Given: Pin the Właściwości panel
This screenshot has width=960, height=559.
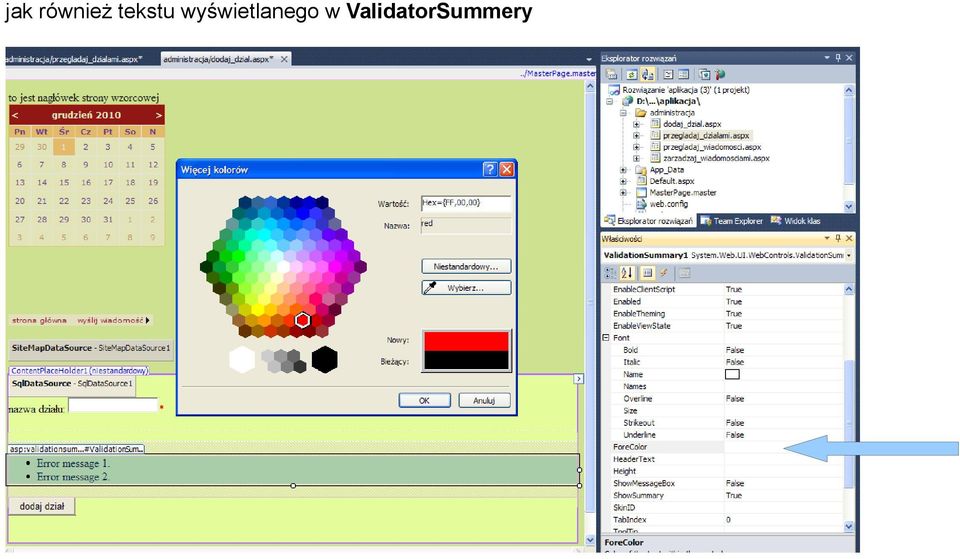Looking at the screenshot, I should tap(838, 238).
